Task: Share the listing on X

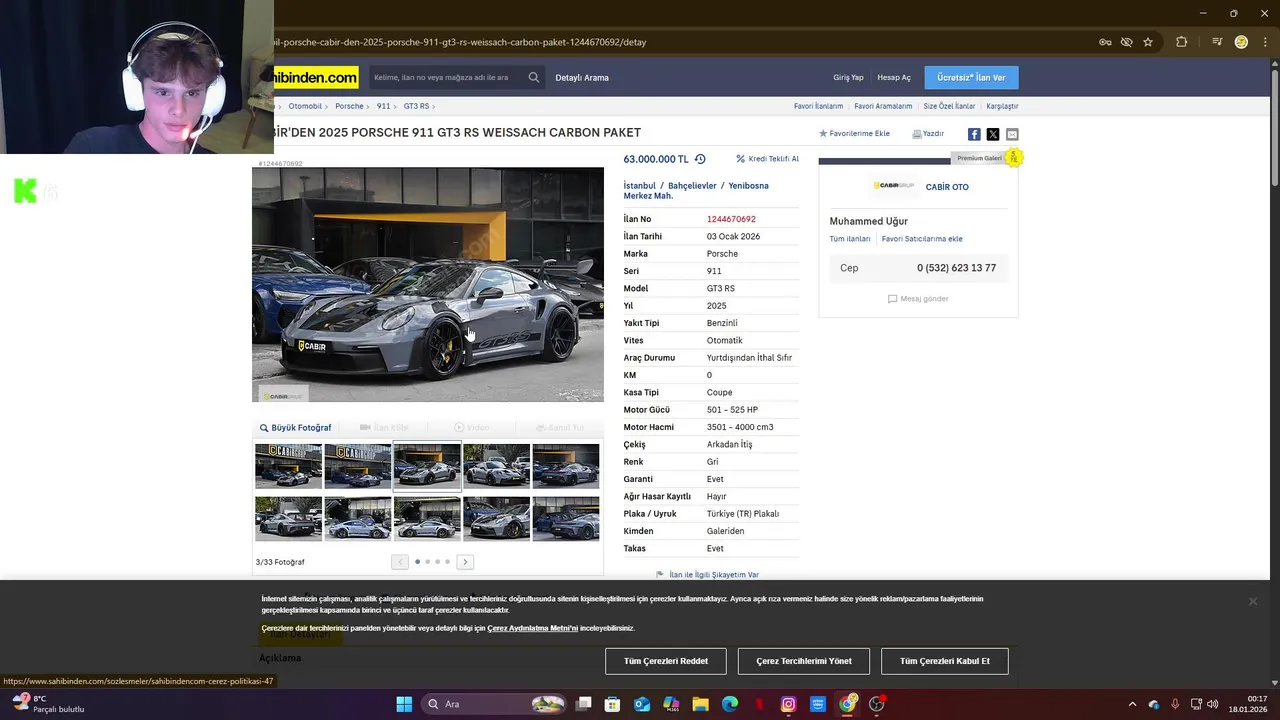Action: [x=993, y=134]
